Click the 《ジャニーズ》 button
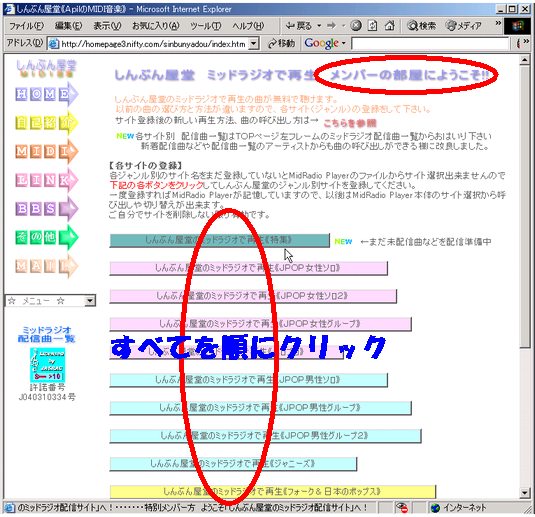535x517 pixels. pyautogui.click(x=233, y=464)
